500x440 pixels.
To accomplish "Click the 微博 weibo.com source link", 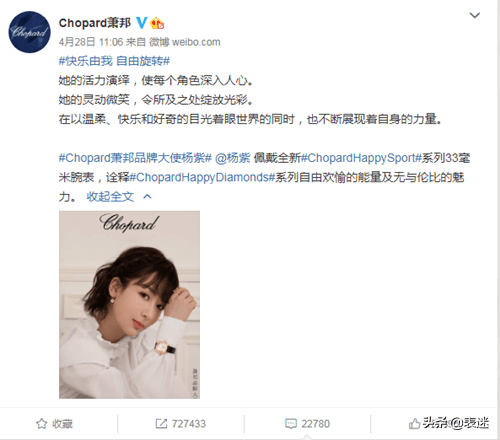I will tap(185, 42).
